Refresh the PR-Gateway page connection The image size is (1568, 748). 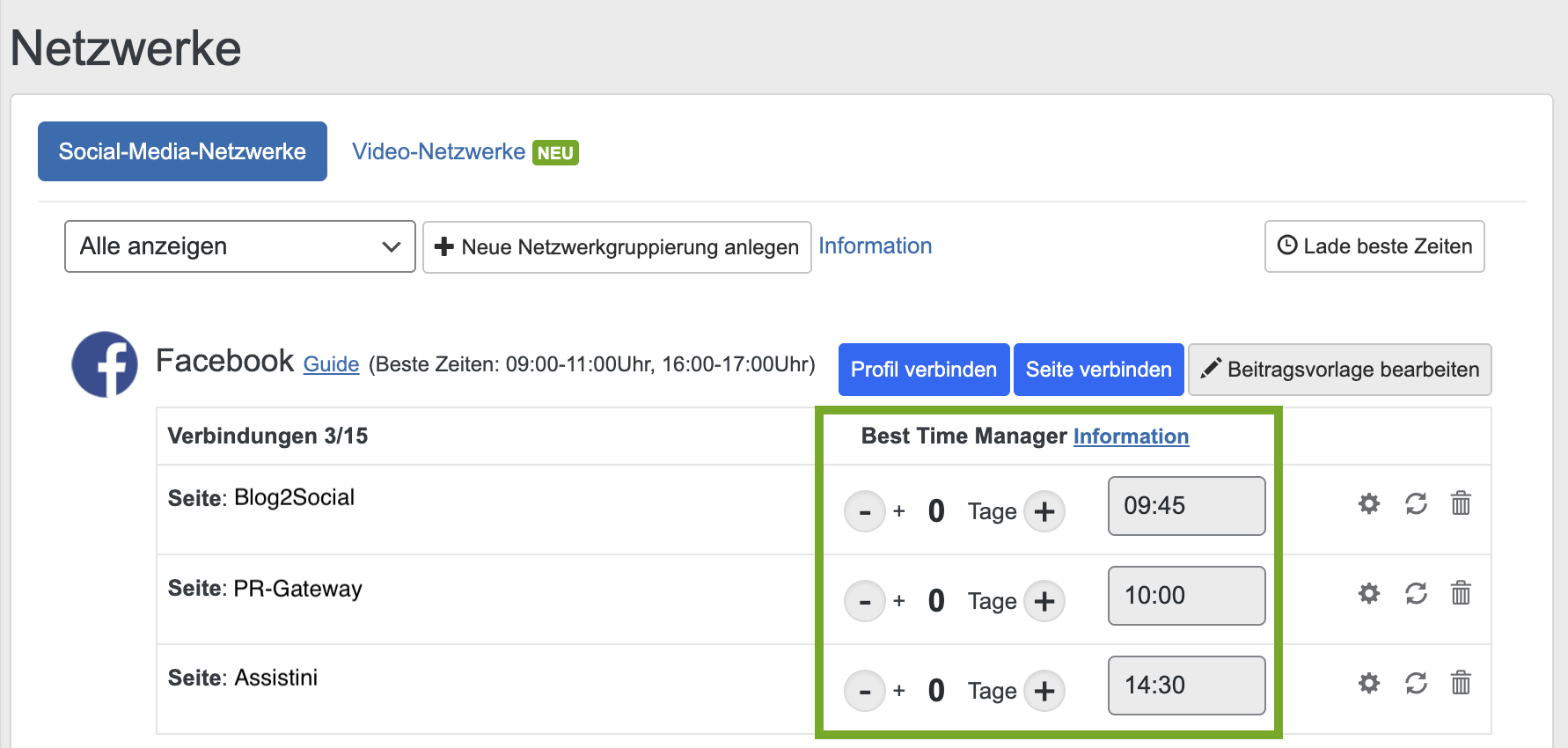[1416, 594]
